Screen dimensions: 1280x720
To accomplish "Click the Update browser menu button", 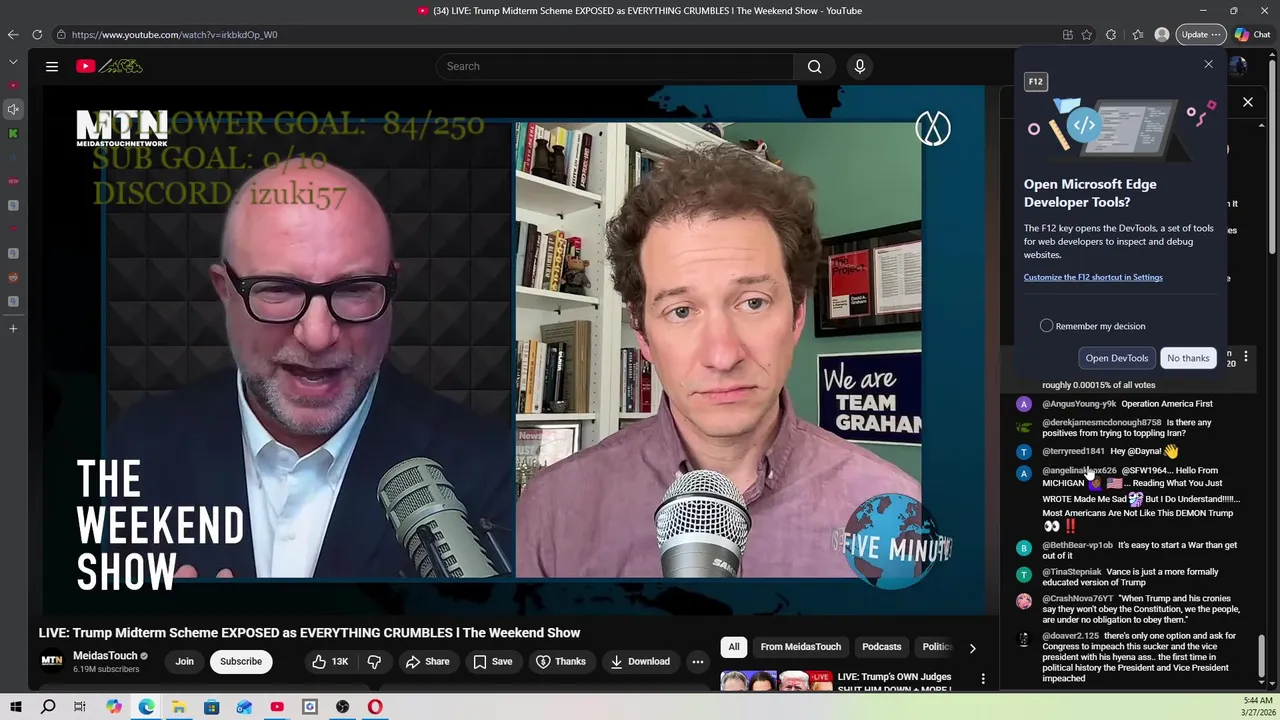I will pyautogui.click(x=1200, y=34).
